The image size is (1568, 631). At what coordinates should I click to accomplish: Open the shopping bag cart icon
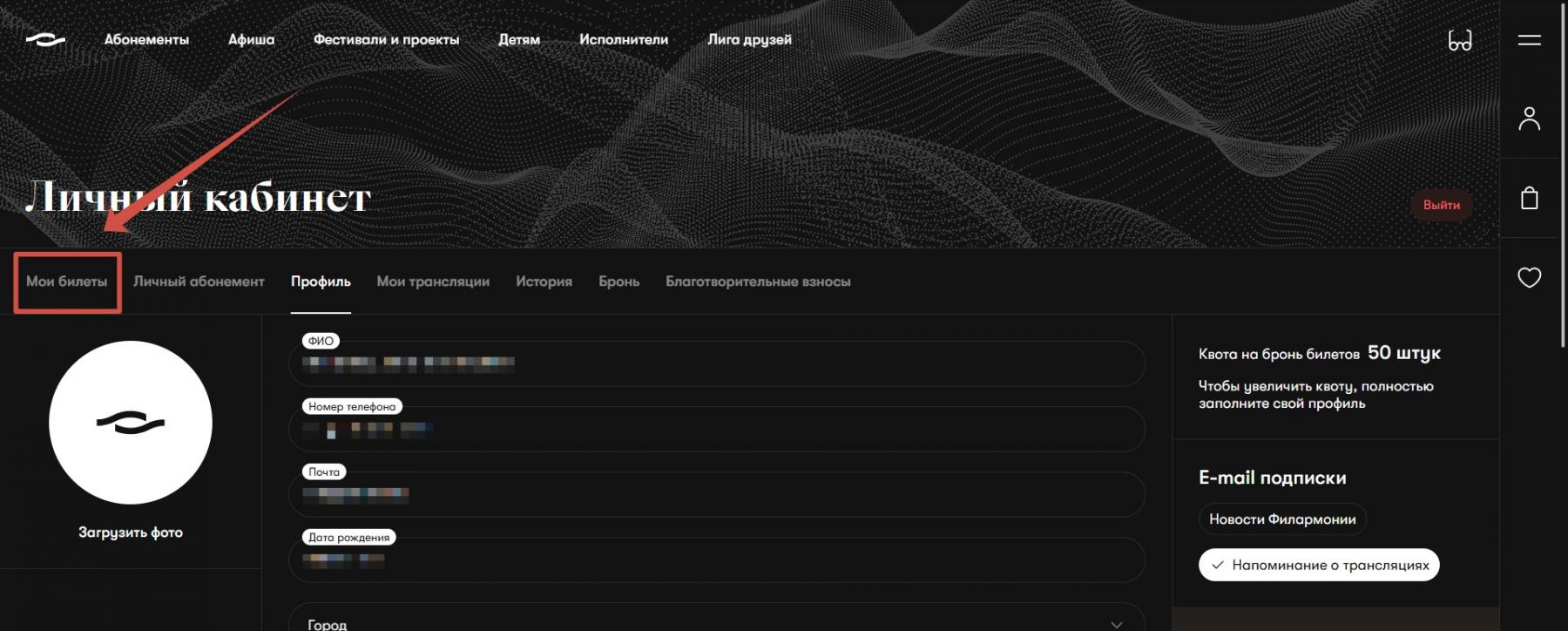1529,199
